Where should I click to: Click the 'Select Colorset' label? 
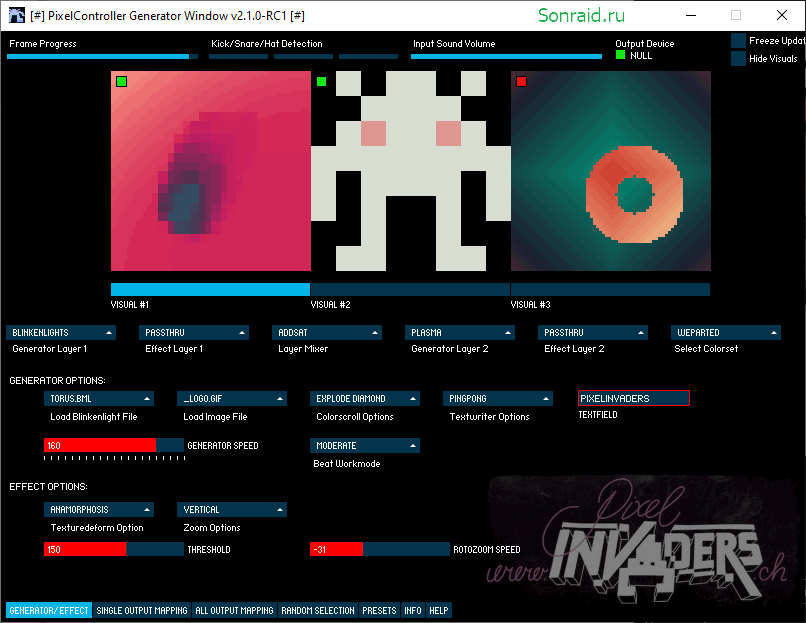(706, 349)
